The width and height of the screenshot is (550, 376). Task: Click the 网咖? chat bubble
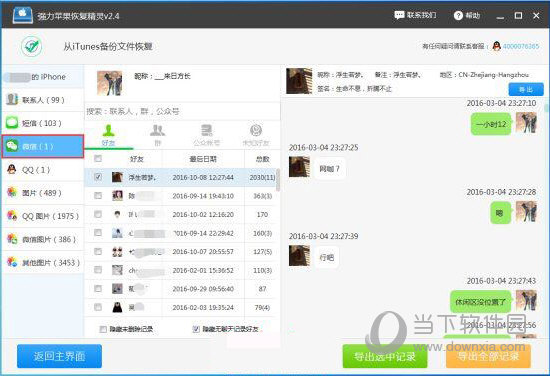329,169
